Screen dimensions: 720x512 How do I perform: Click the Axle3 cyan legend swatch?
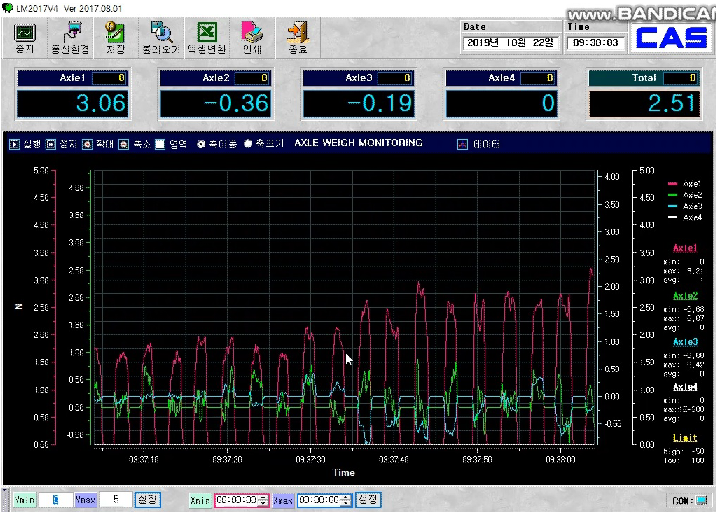[x=672, y=207]
